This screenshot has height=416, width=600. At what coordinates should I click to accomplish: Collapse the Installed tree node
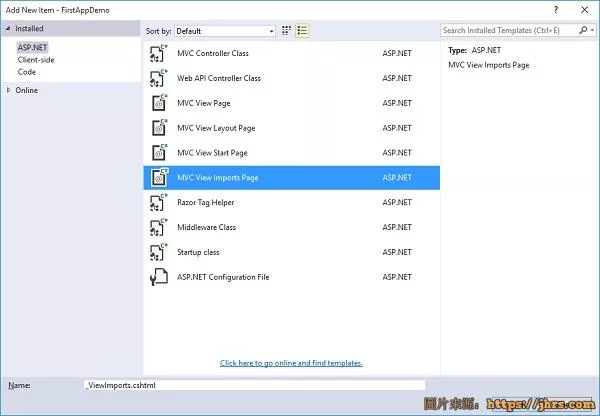pos(8,28)
